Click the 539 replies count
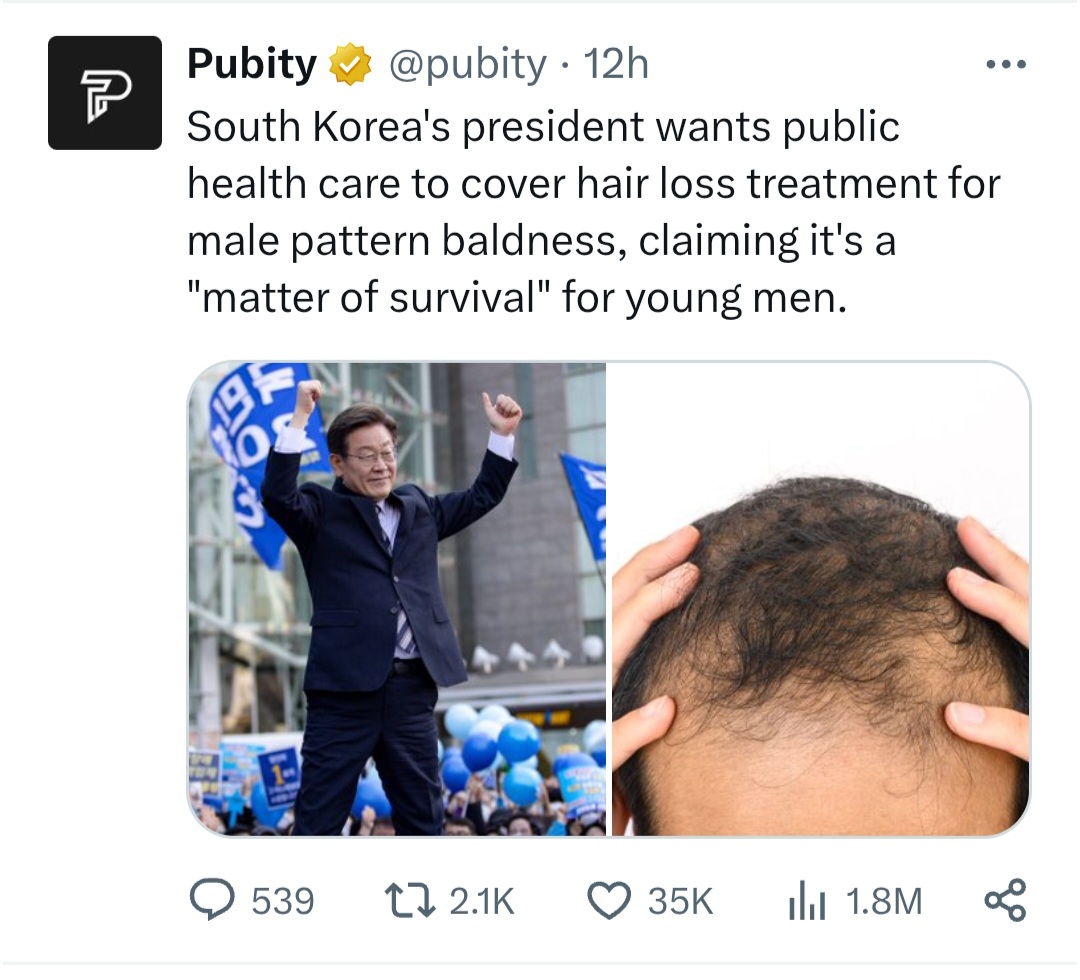This screenshot has height=980, width=1080. [282, 901]
